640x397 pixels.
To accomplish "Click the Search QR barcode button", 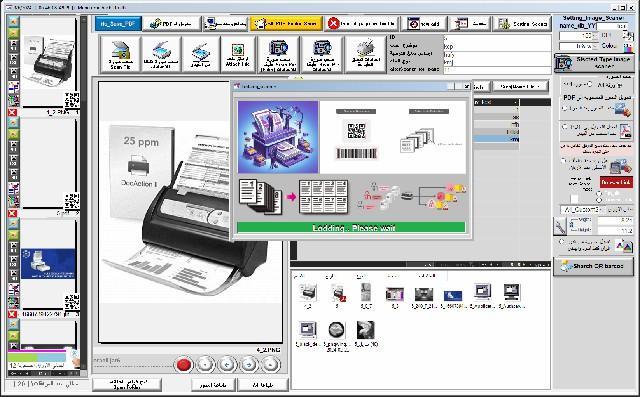I will click(x=593, y=266).
